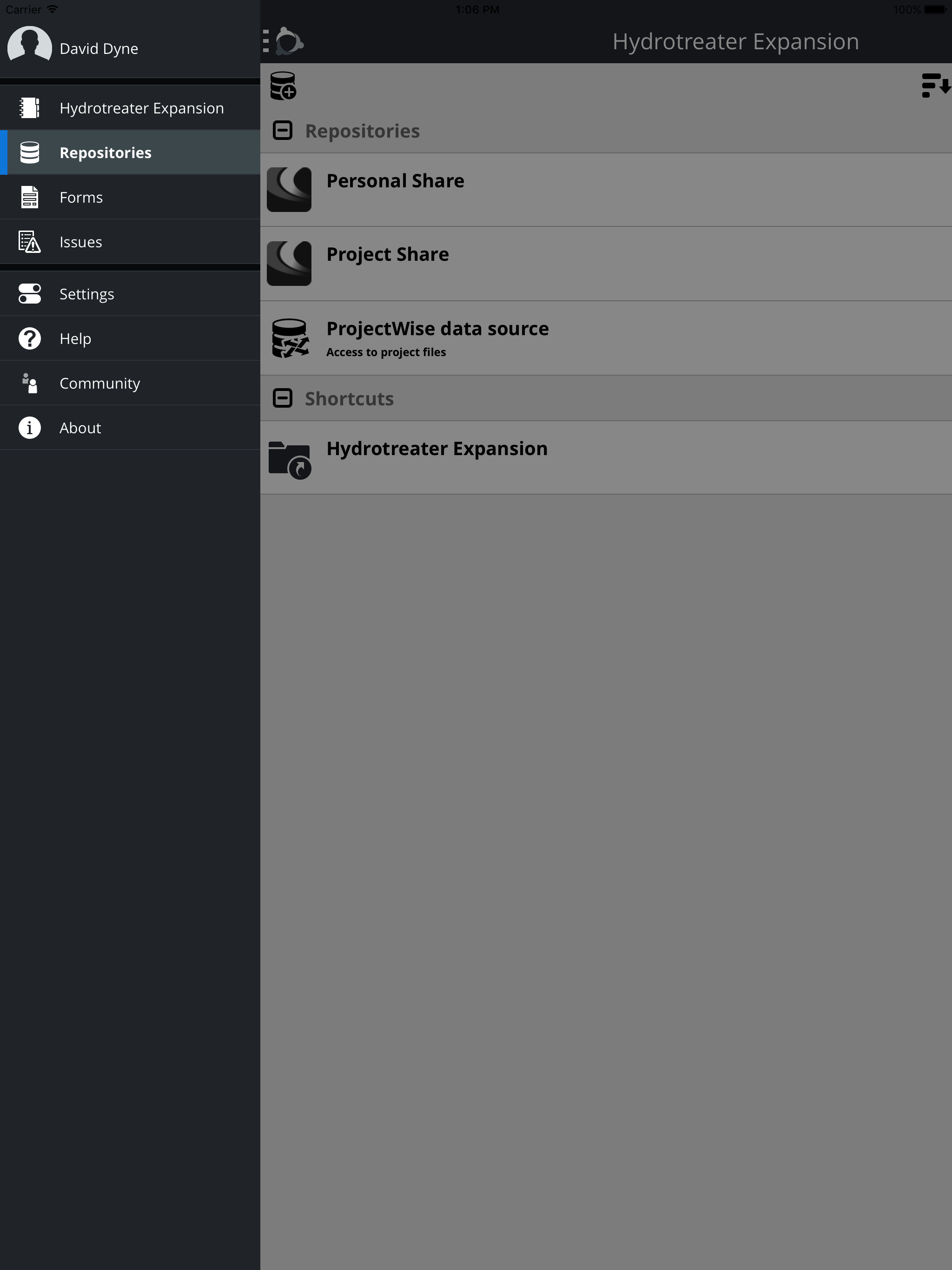Collapse the Repositories section
Image resolution: width=952 pixels, height=1270 pixels.
(x=283, y=130)
